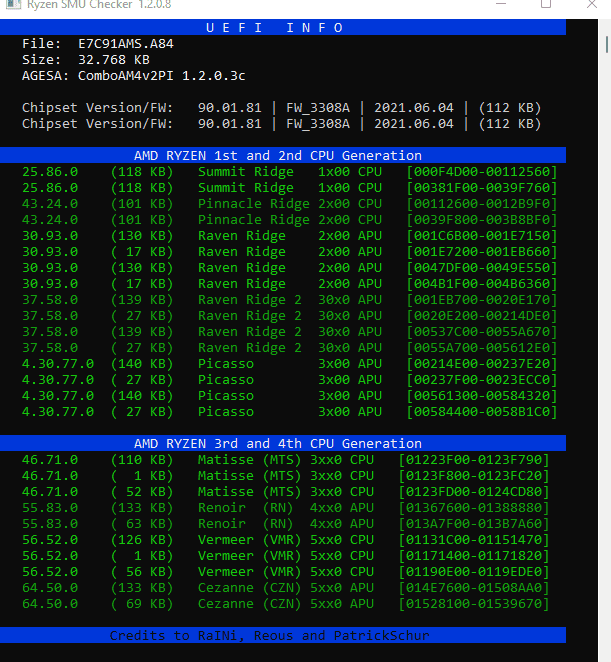Click version 56.52.0 in 126 KB row
611x662 pixels.
tap(50, 540)
